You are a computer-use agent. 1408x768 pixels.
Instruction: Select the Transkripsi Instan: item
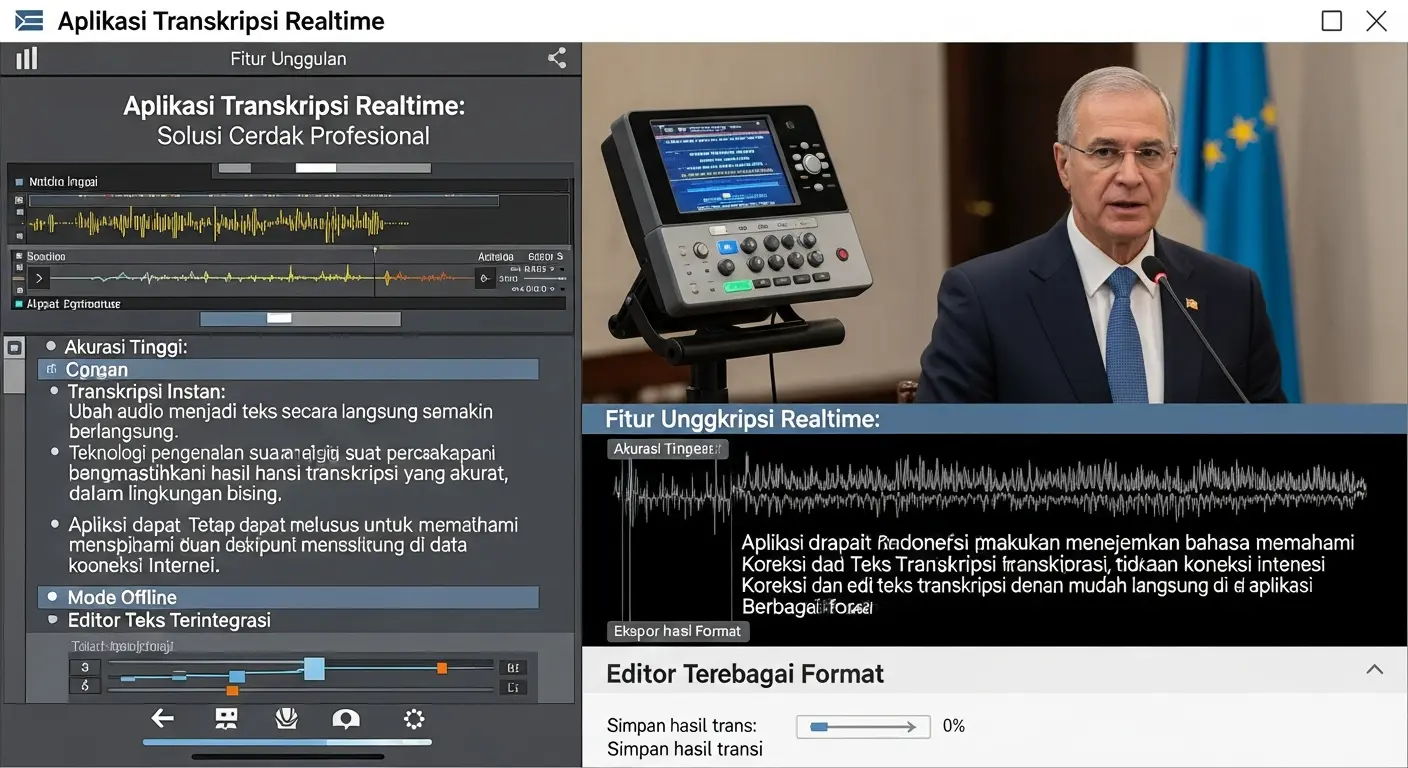(146, 391)
